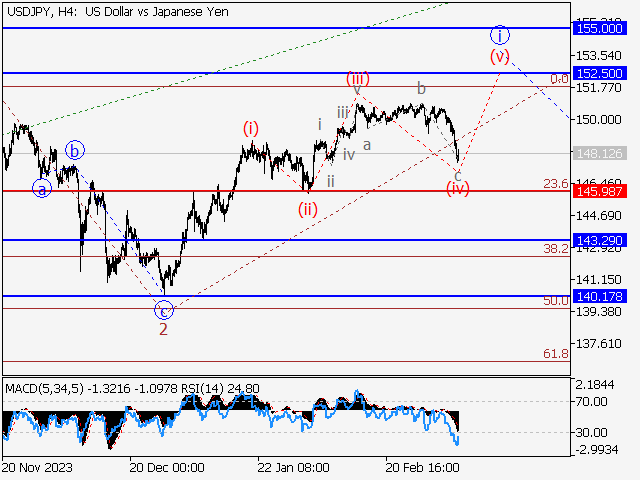The height and width of the screenshot is (480, 640).
Task: Click the Fibonacci 50.0 level label
Action: coord(556,300)
